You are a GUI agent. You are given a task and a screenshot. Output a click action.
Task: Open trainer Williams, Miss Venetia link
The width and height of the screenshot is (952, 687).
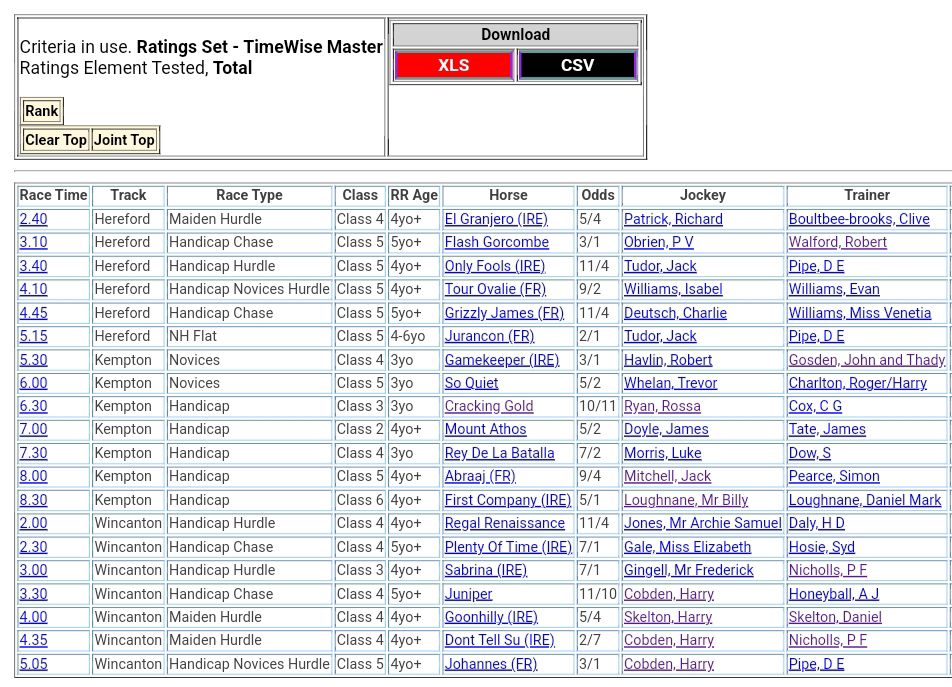(x=859, y=313)
